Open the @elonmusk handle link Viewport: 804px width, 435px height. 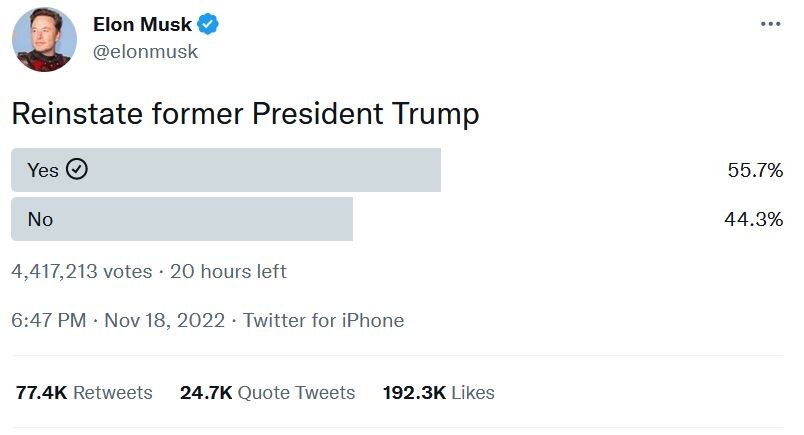coord(145,52)
